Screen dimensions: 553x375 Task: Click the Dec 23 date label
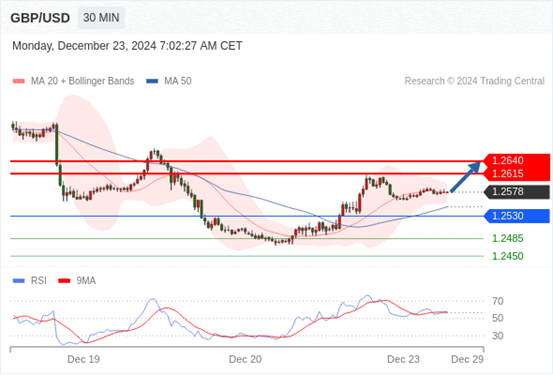(x=403, y=359)
